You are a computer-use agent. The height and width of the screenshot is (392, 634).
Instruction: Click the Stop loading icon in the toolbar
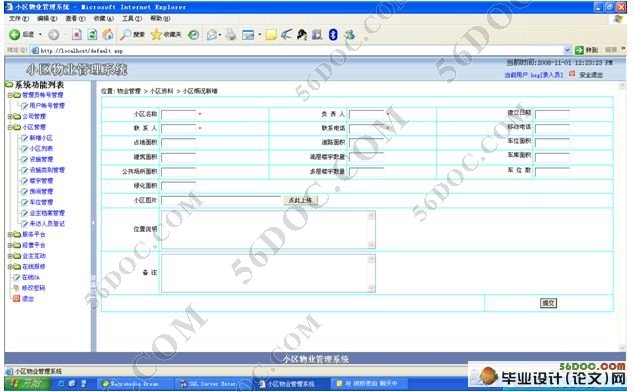click(76, 35)
